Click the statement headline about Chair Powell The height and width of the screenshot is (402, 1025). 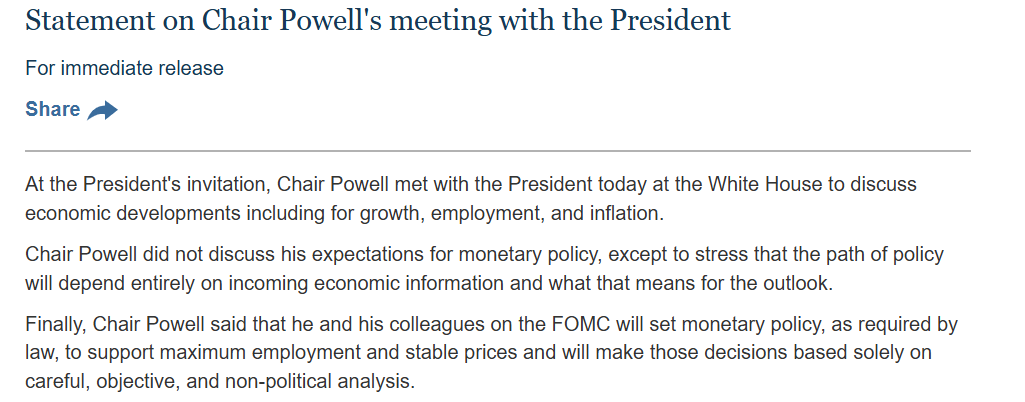(378, 20)
